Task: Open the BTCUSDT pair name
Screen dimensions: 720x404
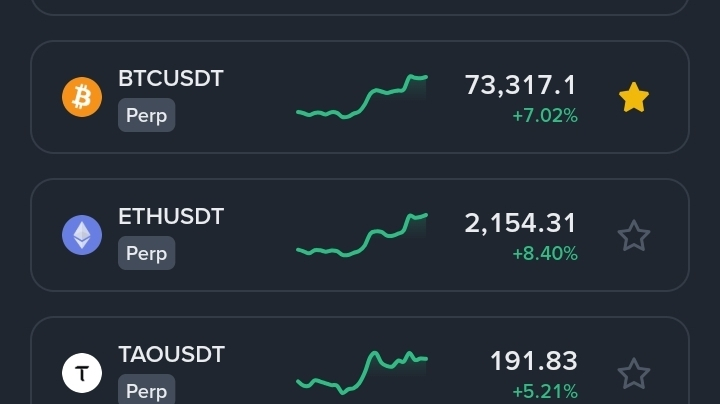Action: 171,78
